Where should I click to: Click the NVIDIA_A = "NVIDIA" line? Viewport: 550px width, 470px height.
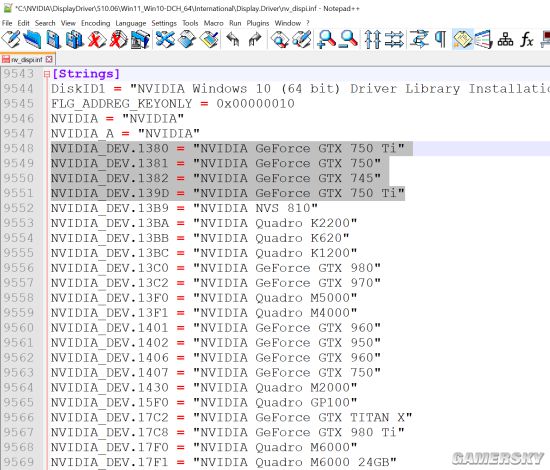(125, 134)
